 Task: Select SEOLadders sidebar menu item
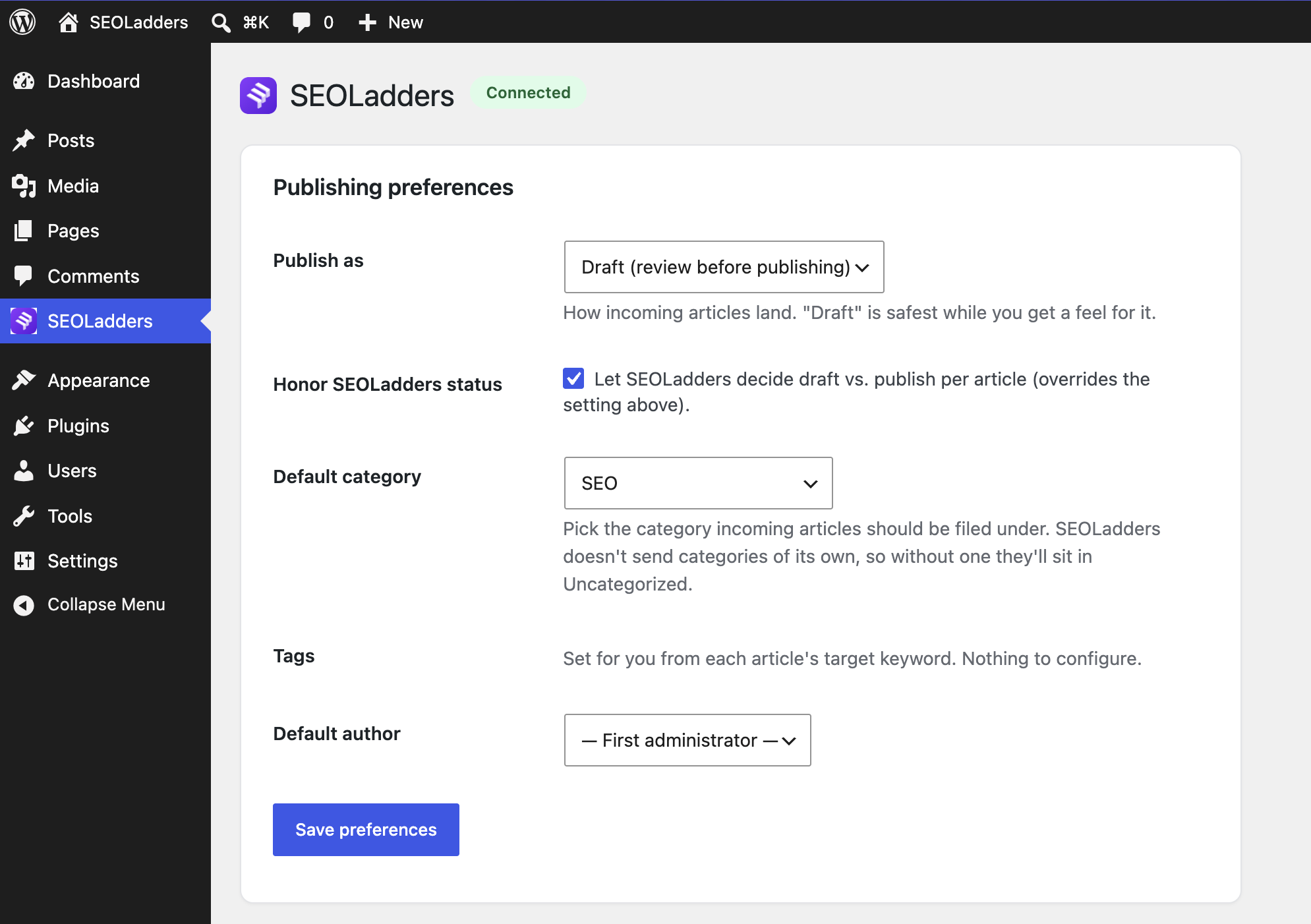tap(105, 321)
